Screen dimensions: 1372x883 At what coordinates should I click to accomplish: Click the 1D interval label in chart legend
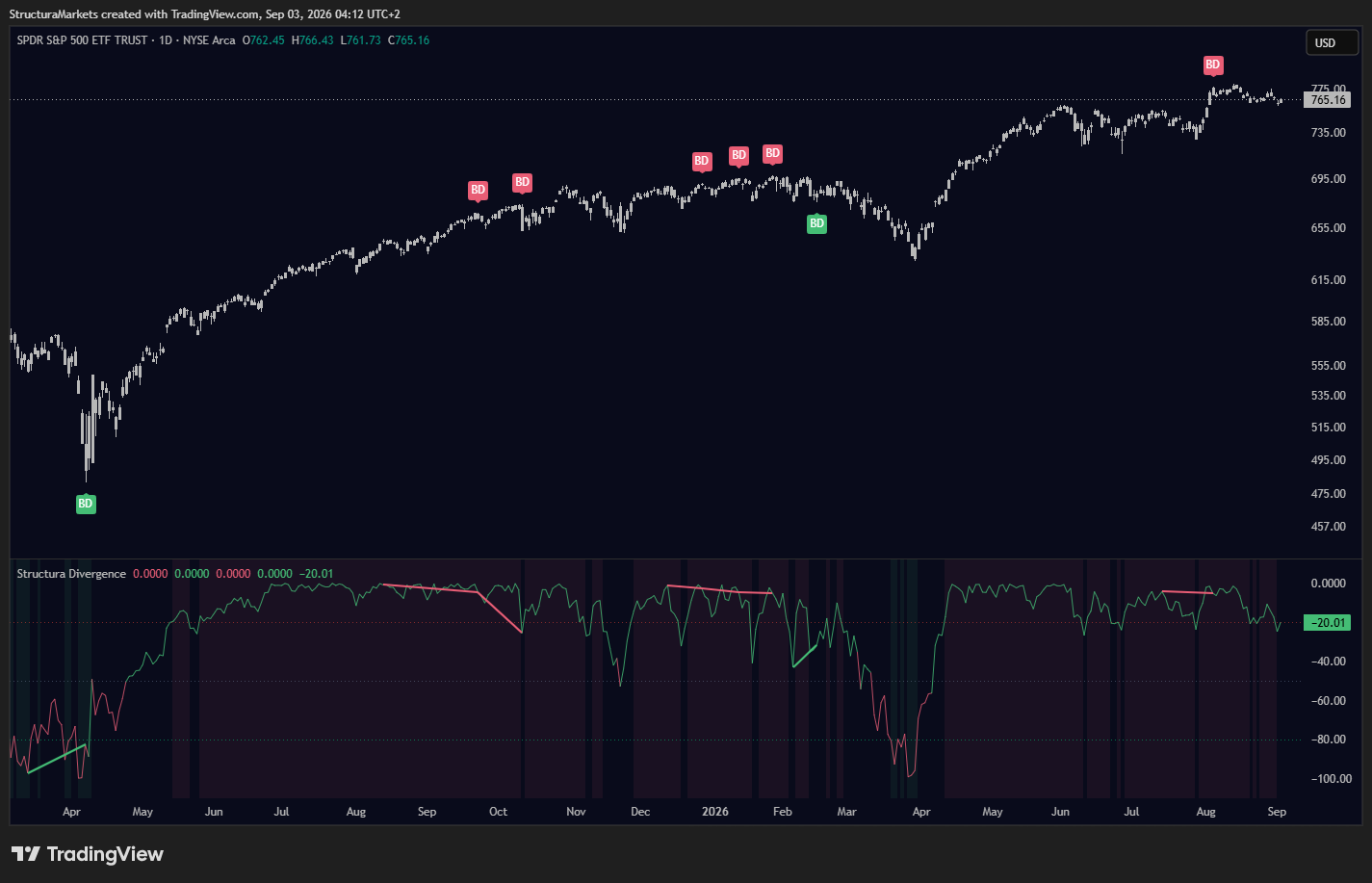[x=166, y=40]
